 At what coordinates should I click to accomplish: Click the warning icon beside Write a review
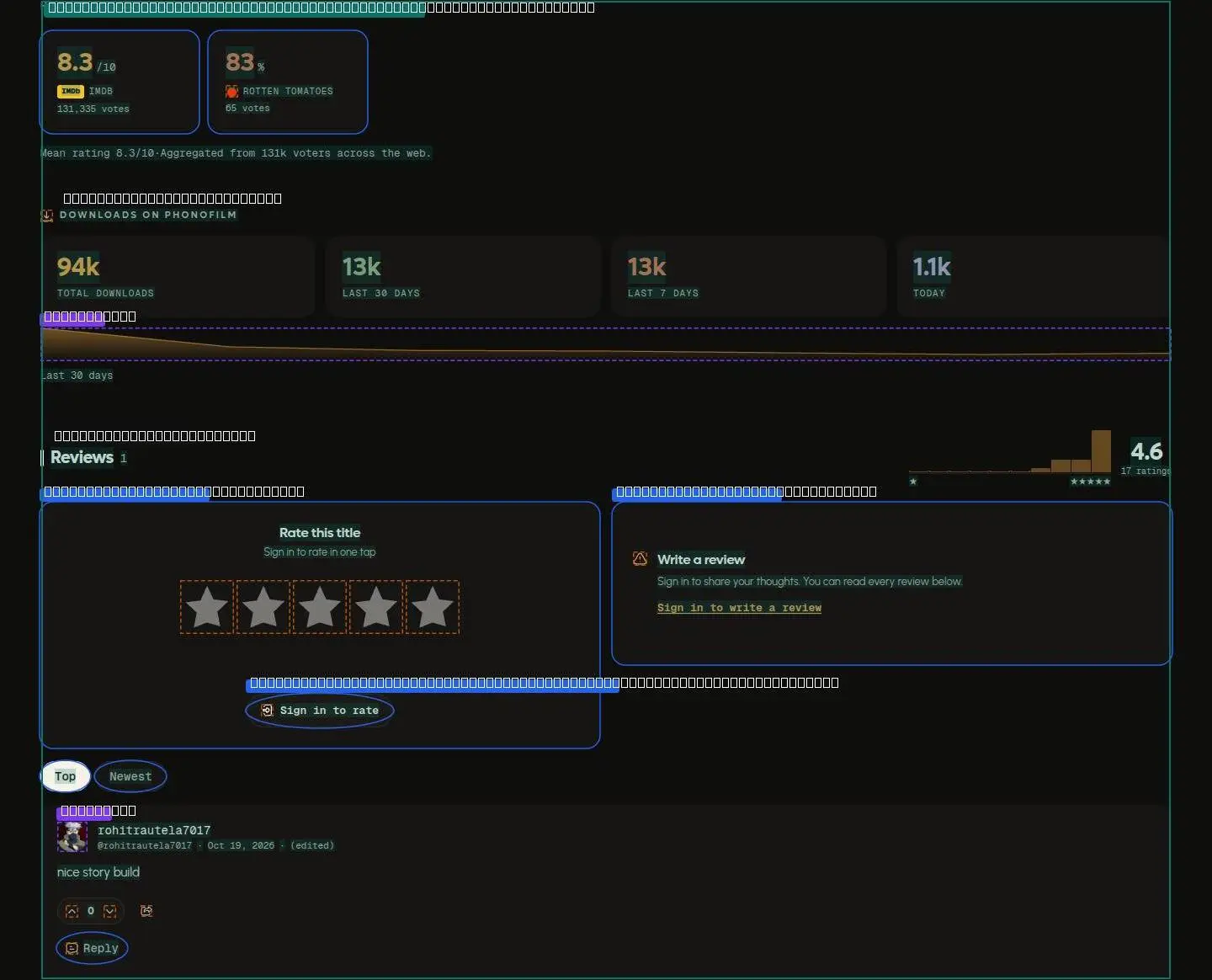coord(640,559)
